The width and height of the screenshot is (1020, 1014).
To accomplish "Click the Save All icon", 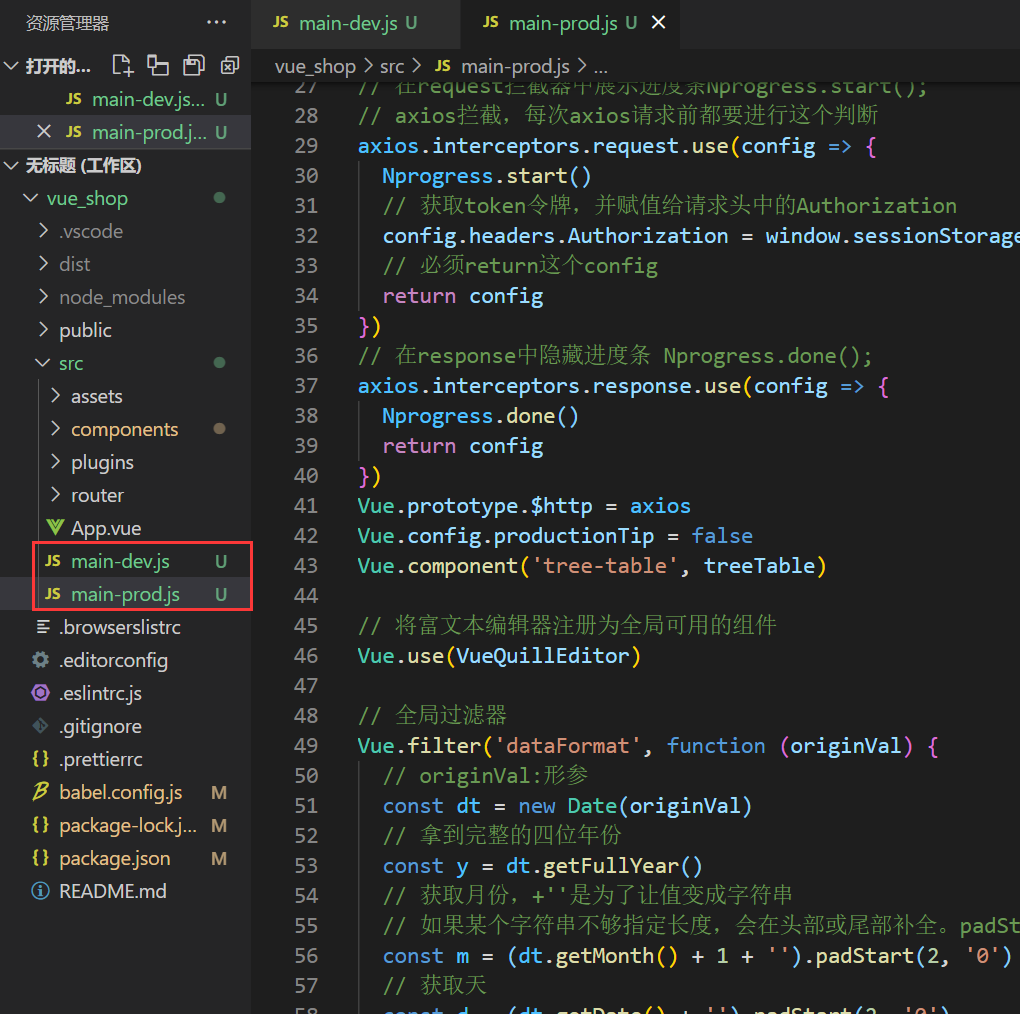I will click(x=193, y=66).
